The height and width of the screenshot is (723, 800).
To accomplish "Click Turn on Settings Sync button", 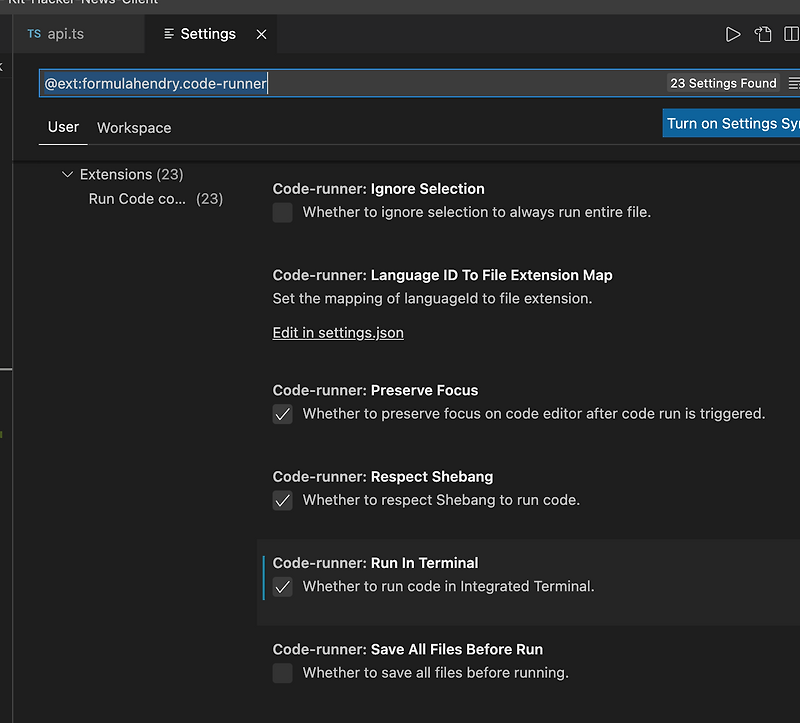I will (732, 124).
